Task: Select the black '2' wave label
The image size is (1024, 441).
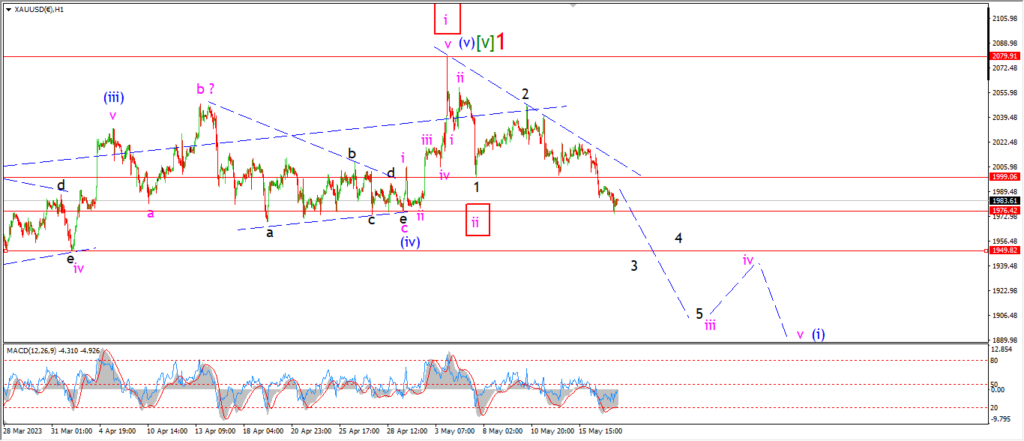Action: coord(525,94)
